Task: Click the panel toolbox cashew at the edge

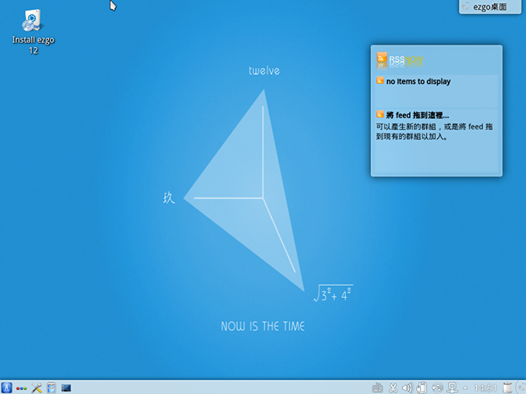Action: coord(522,388)
